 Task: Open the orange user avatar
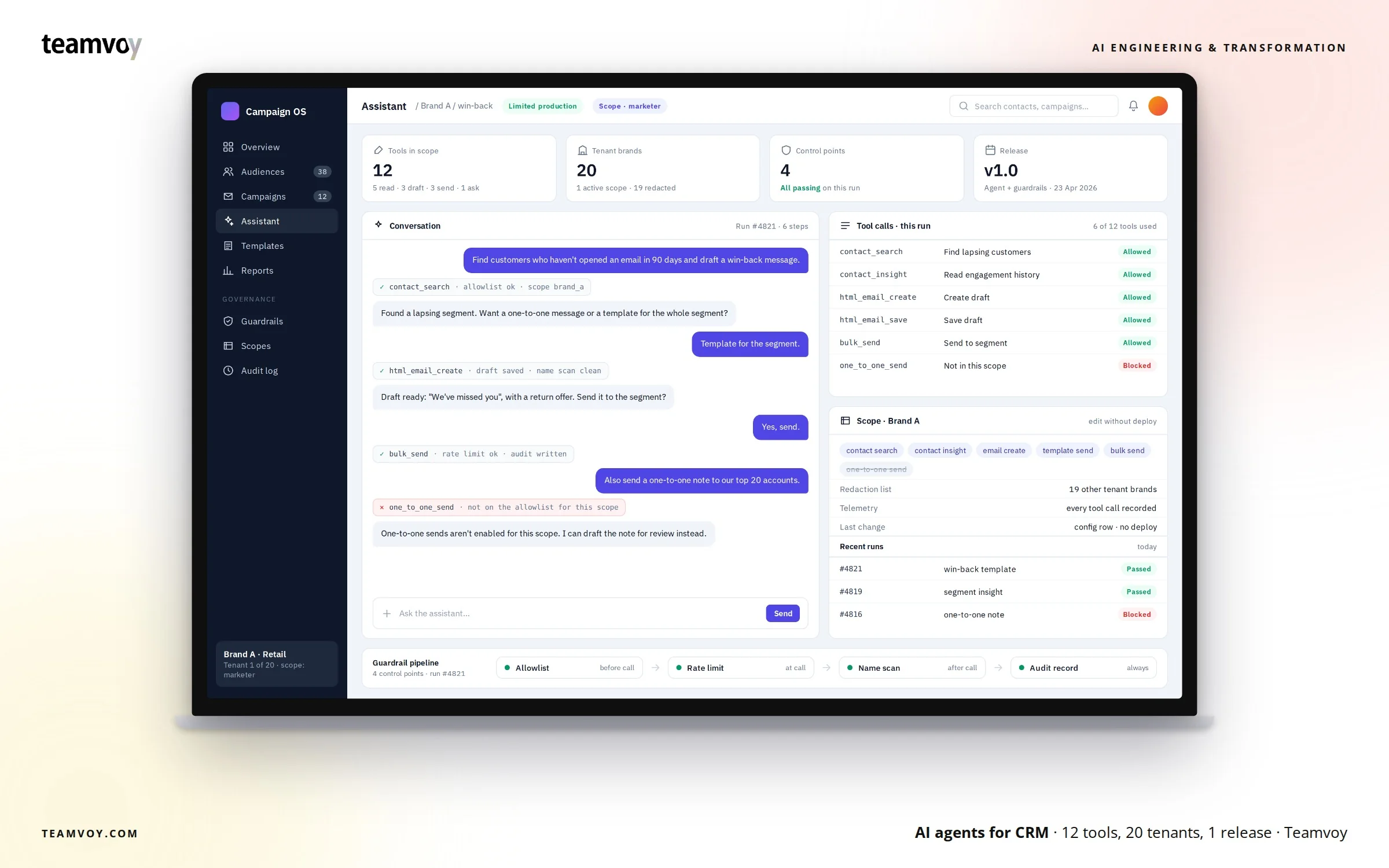[1157, 106]
